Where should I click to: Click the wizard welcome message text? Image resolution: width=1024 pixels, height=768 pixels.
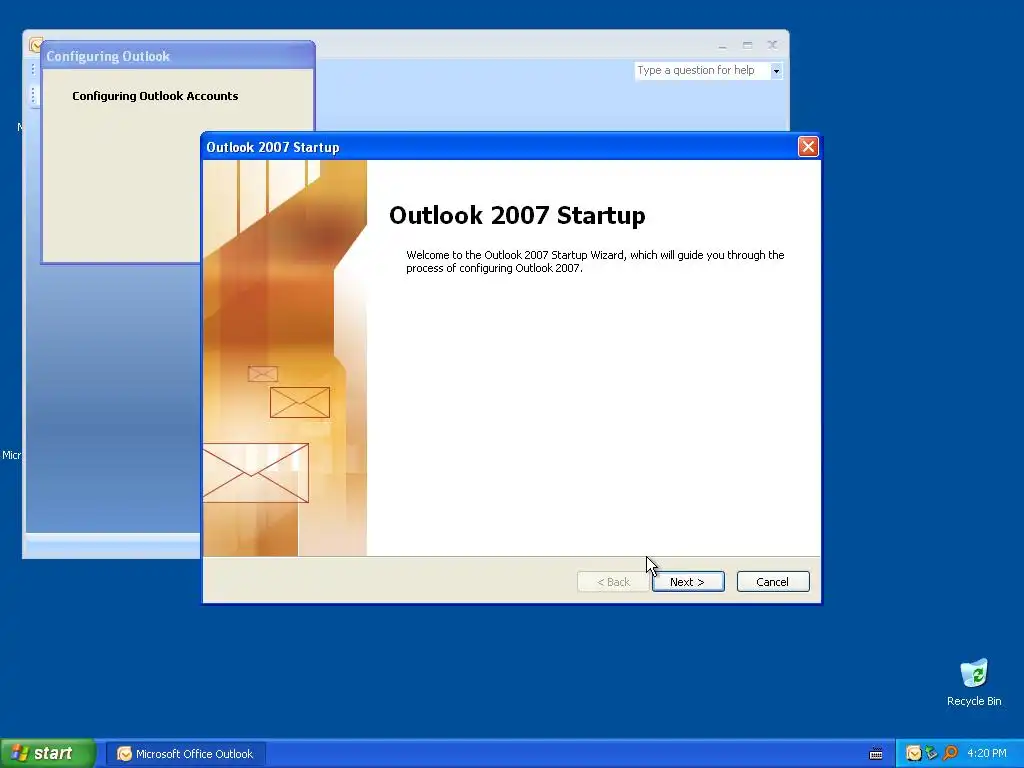595,261
